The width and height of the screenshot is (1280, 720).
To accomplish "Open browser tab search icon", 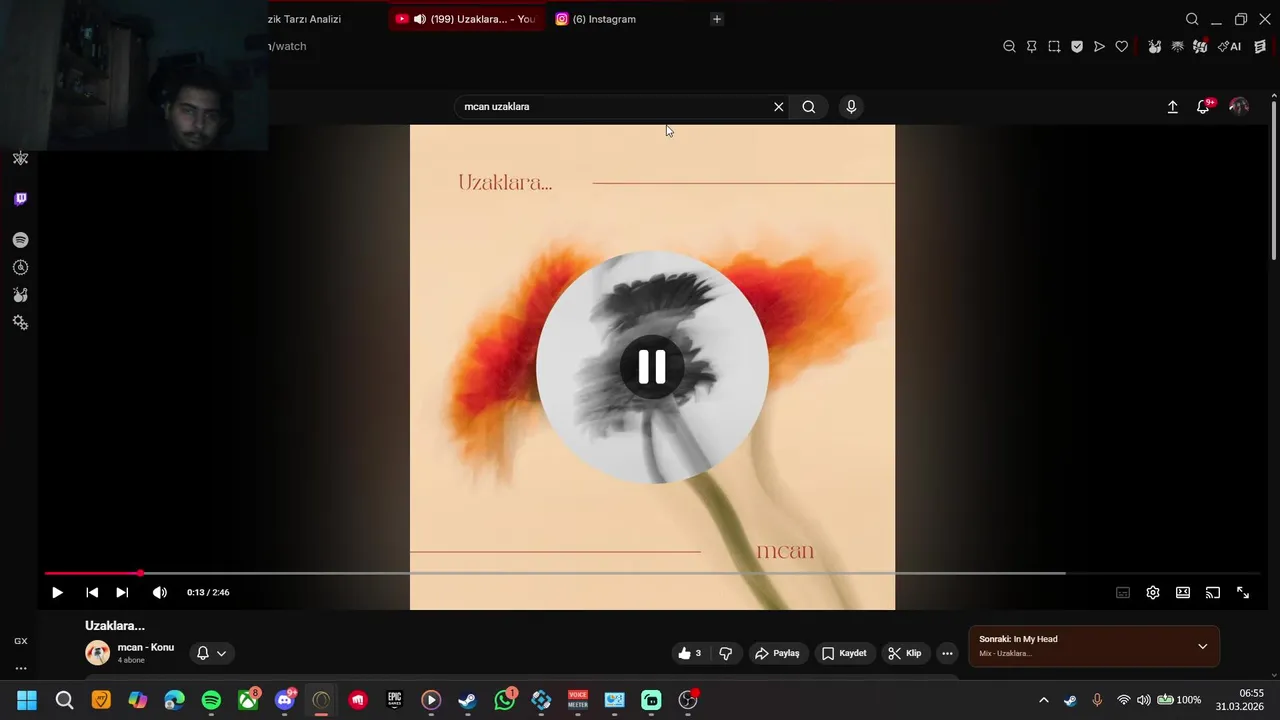I will [x=1192, y=19].
